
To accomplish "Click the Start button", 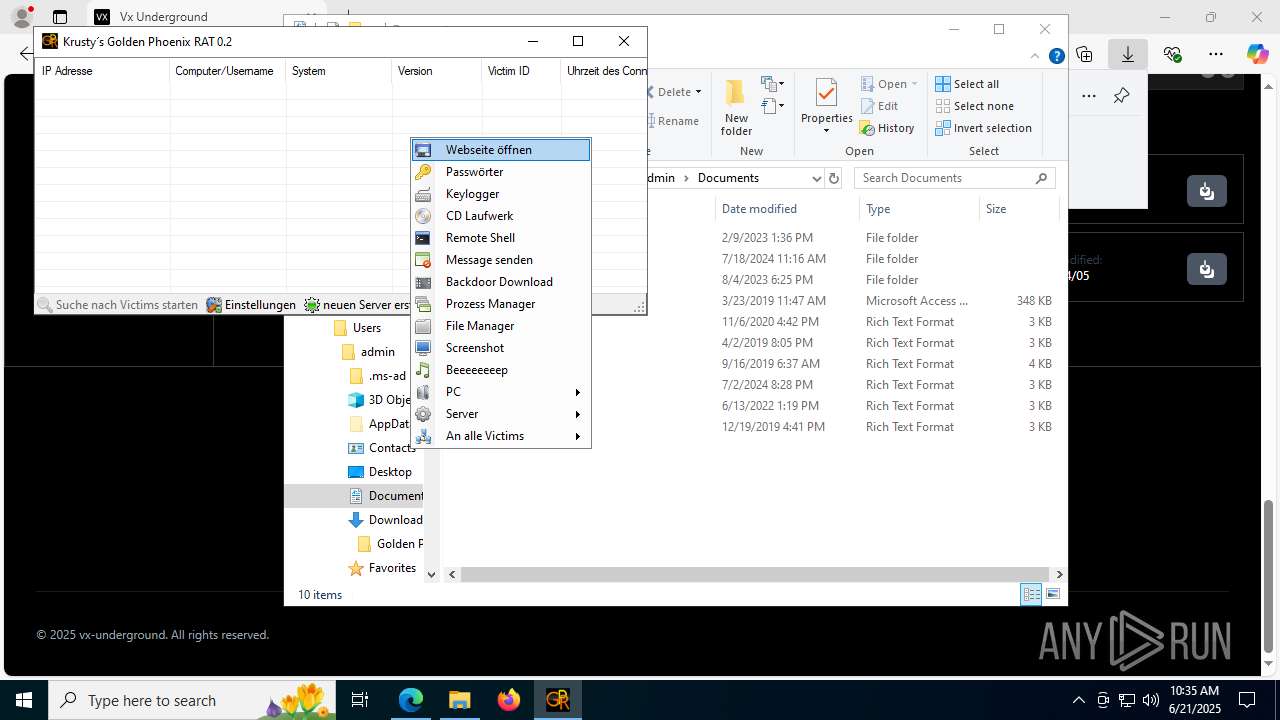I will point(23,700).
